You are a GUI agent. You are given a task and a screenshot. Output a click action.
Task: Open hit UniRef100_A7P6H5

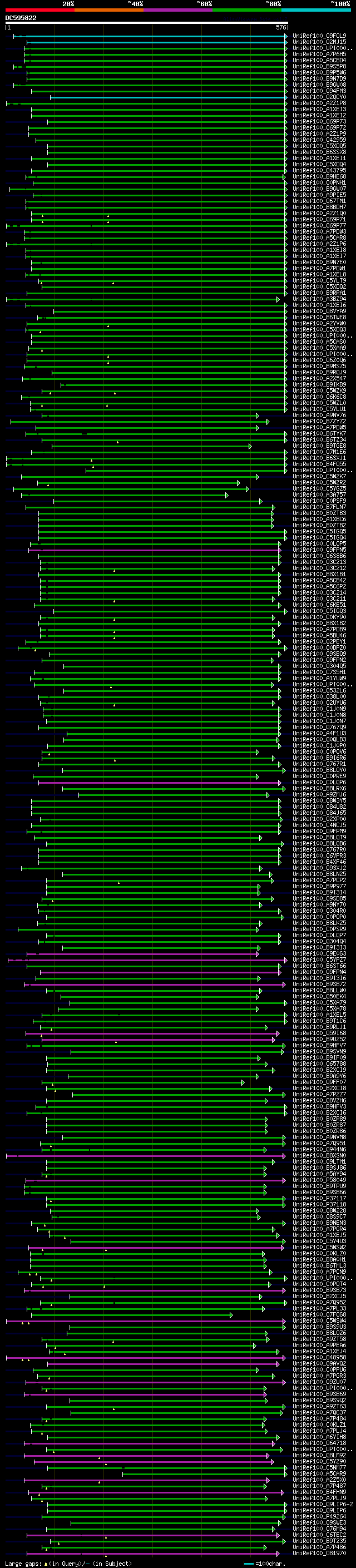point(319,54)
